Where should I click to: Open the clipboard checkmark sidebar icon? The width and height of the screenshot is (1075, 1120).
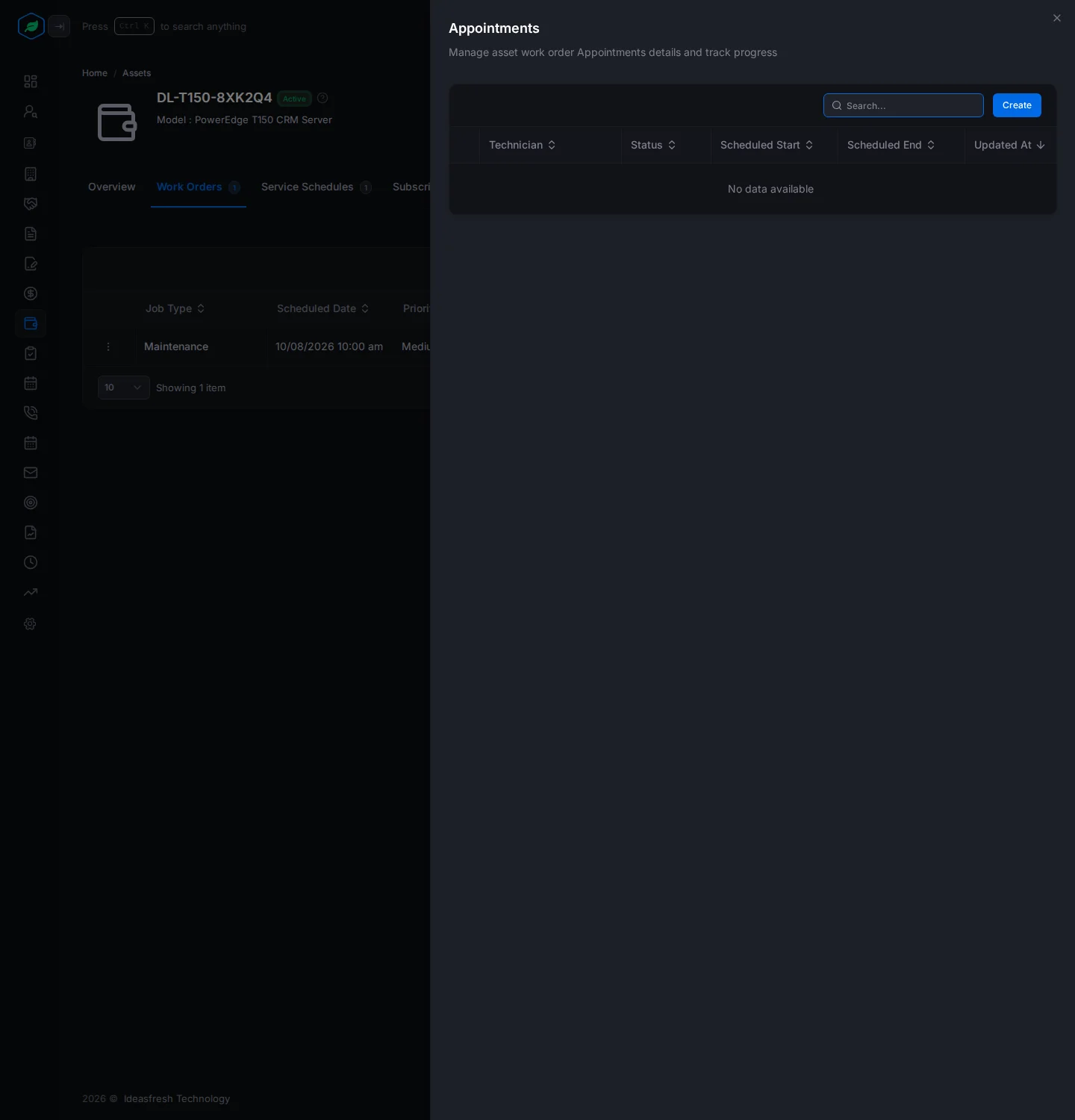(31, 353)
